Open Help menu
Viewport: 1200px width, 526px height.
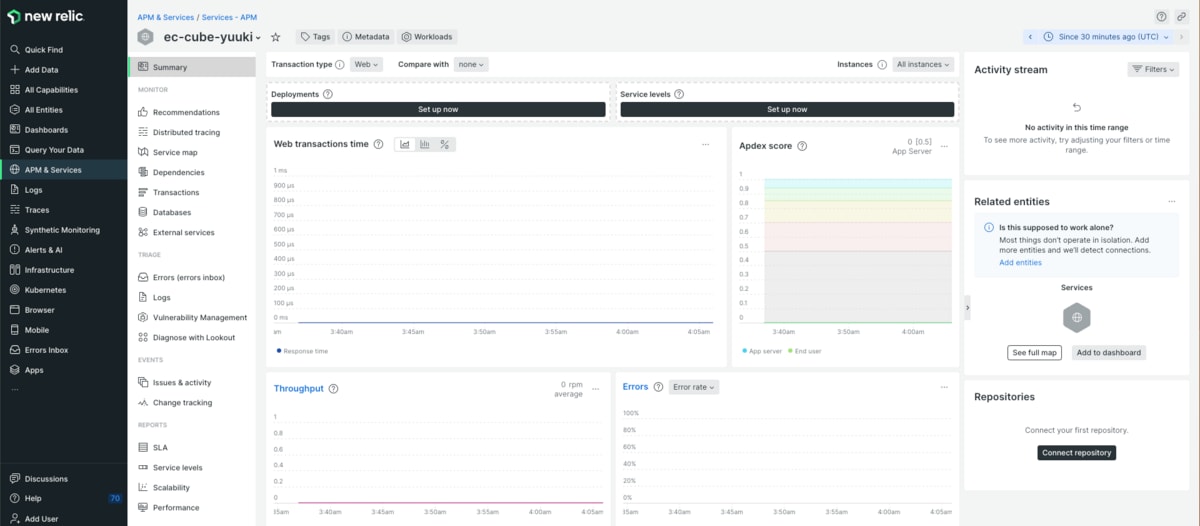pyautogui.click(x=33, y=498)
